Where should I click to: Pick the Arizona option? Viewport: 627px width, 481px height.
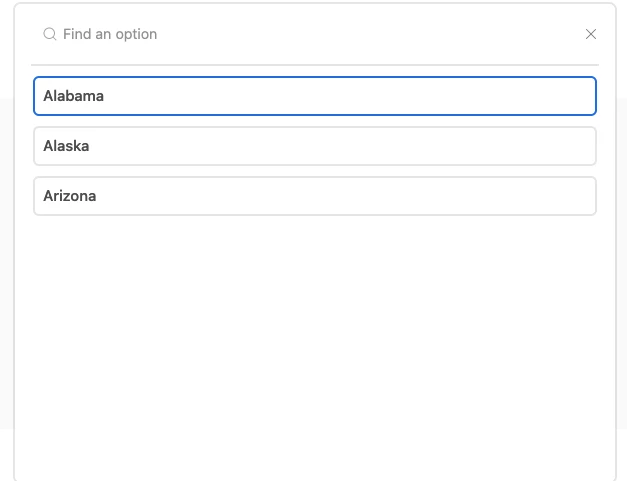(x=315, y=196)
